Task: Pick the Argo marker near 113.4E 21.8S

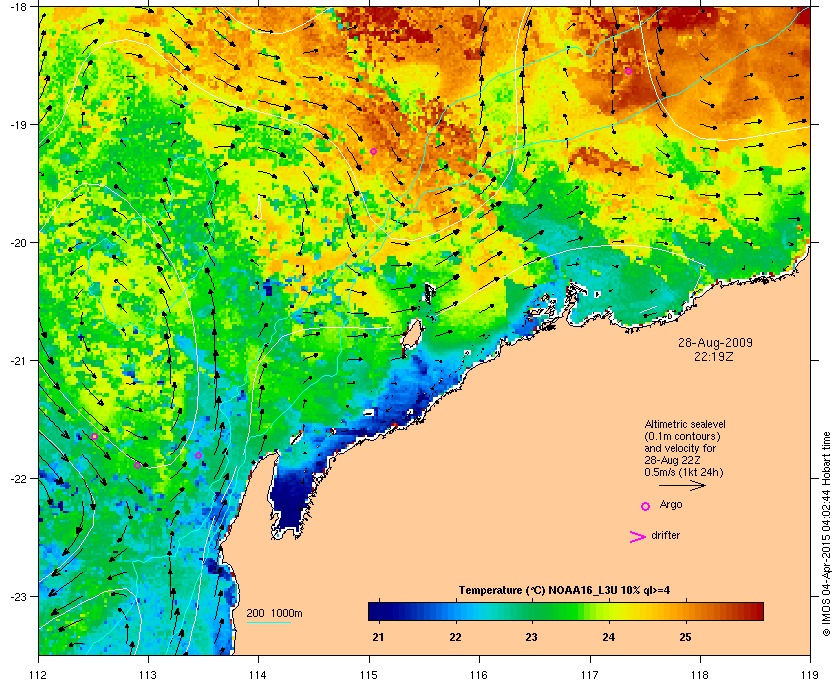Action: 198,455
